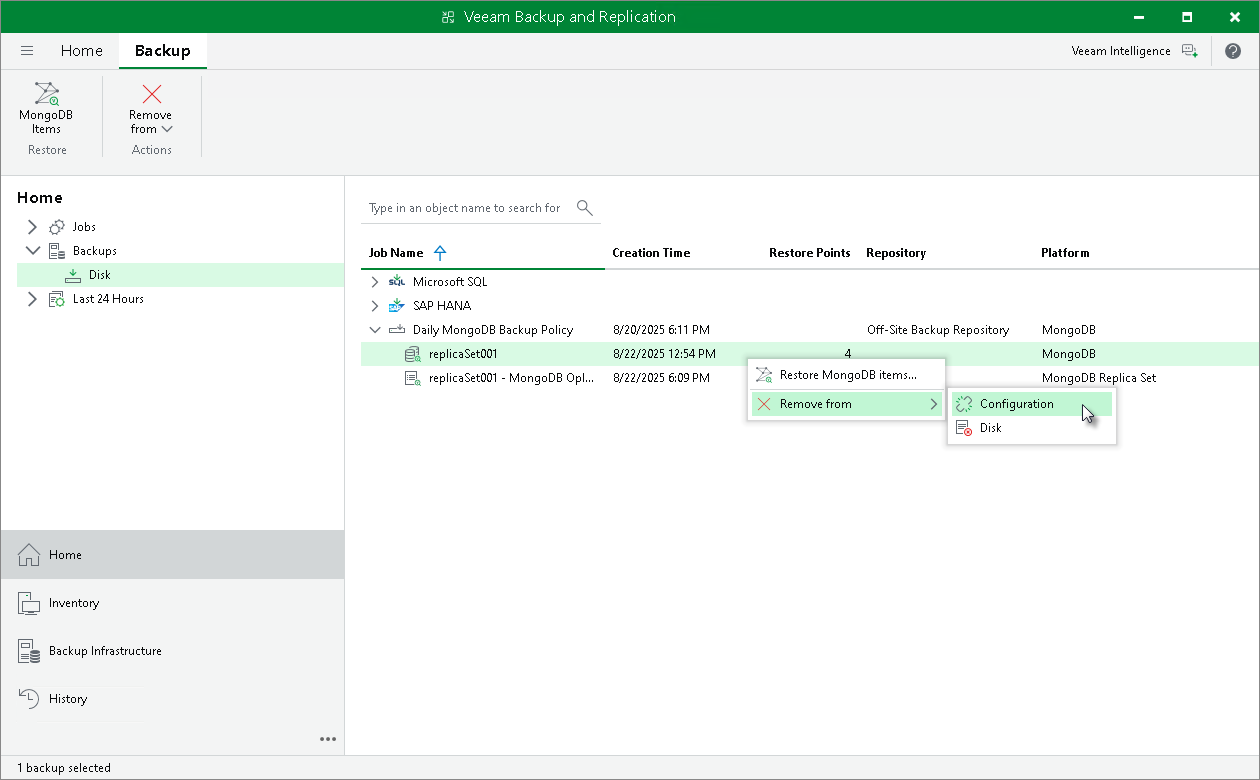
Task: Click the search magnifier icon
Action: (x=585, y=208)
